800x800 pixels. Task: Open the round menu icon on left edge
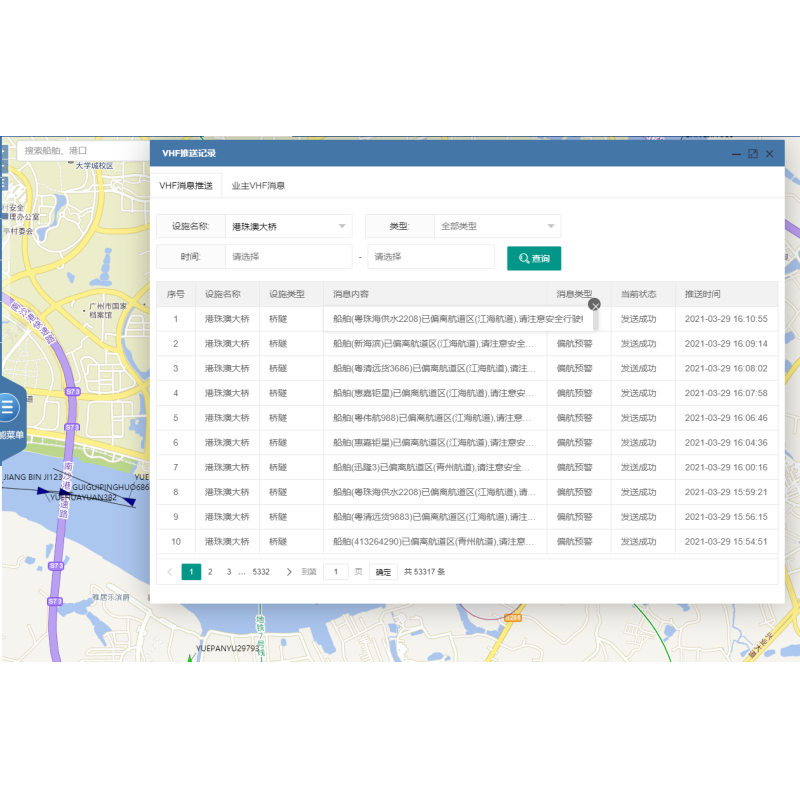(x=8, y=407)
